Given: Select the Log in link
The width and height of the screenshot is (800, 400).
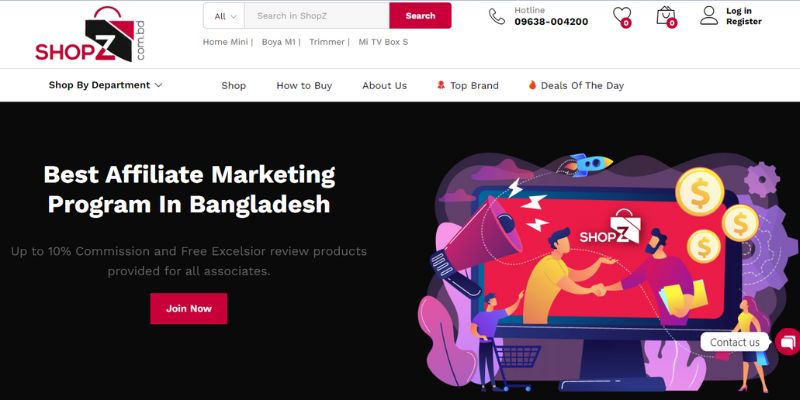Looking at the screenshot, I should [739, 11].
